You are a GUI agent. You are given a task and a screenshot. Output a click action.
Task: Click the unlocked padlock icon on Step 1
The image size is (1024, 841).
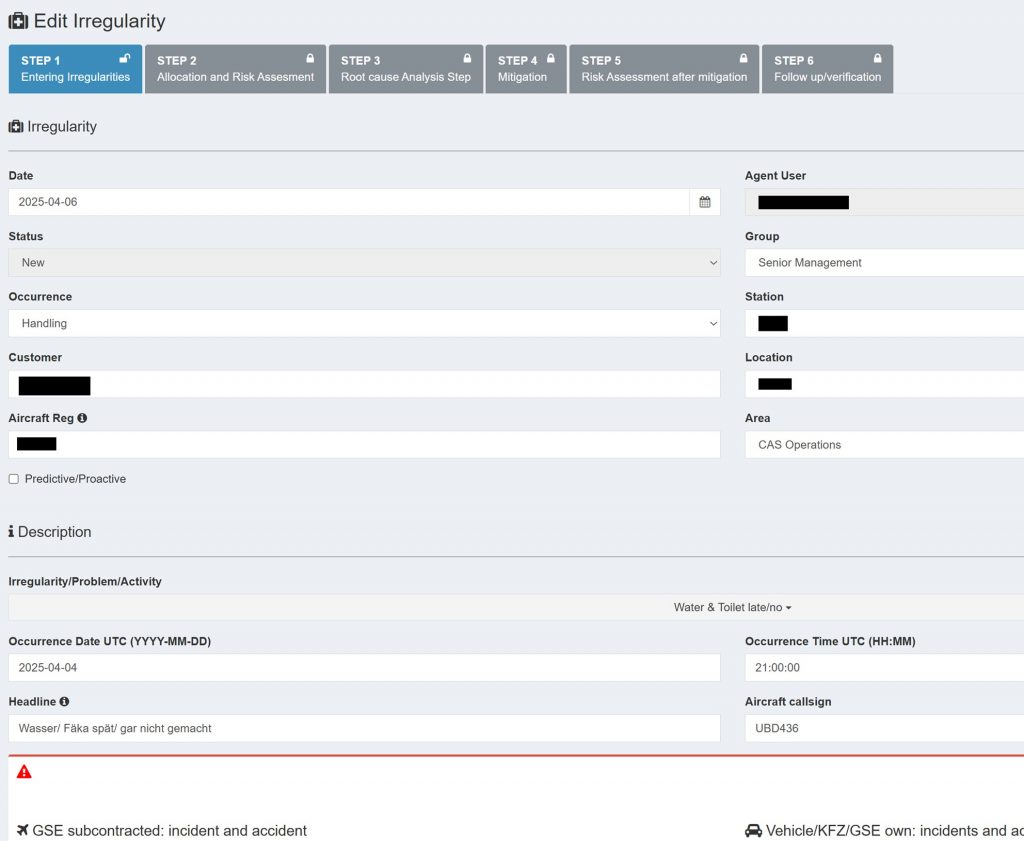tap(124, 59)
